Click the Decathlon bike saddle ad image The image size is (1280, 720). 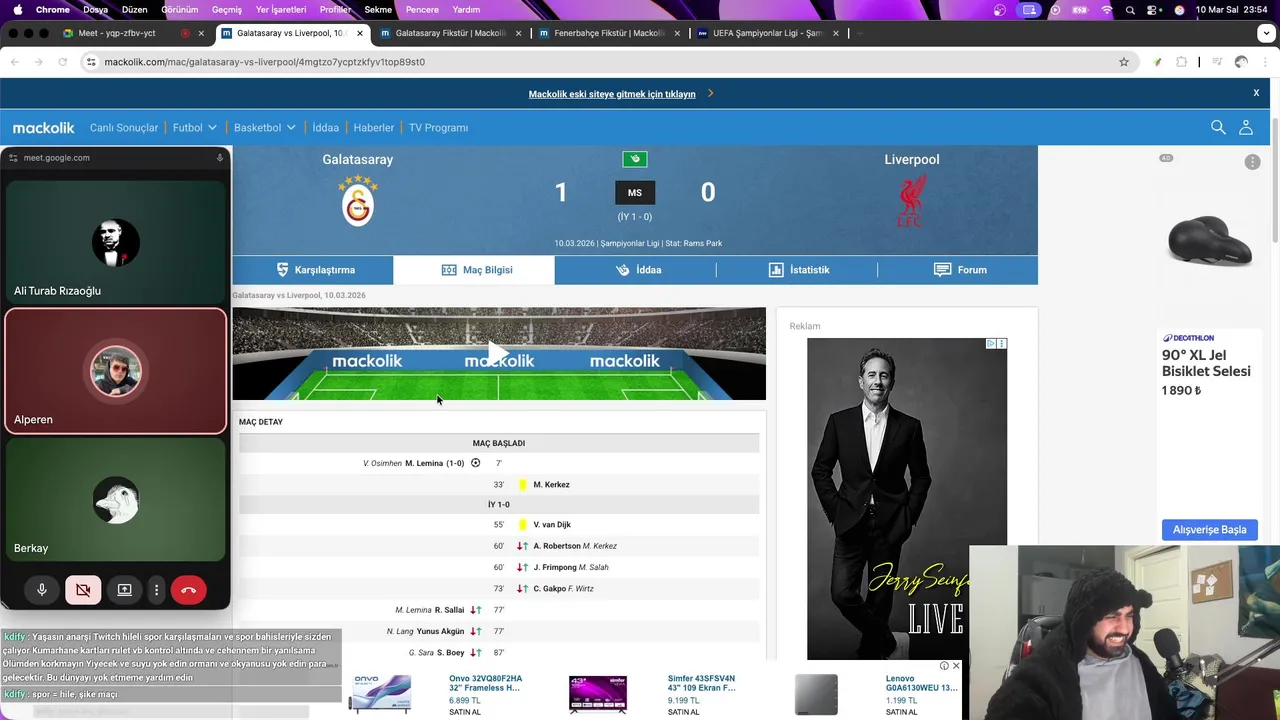1209,240
